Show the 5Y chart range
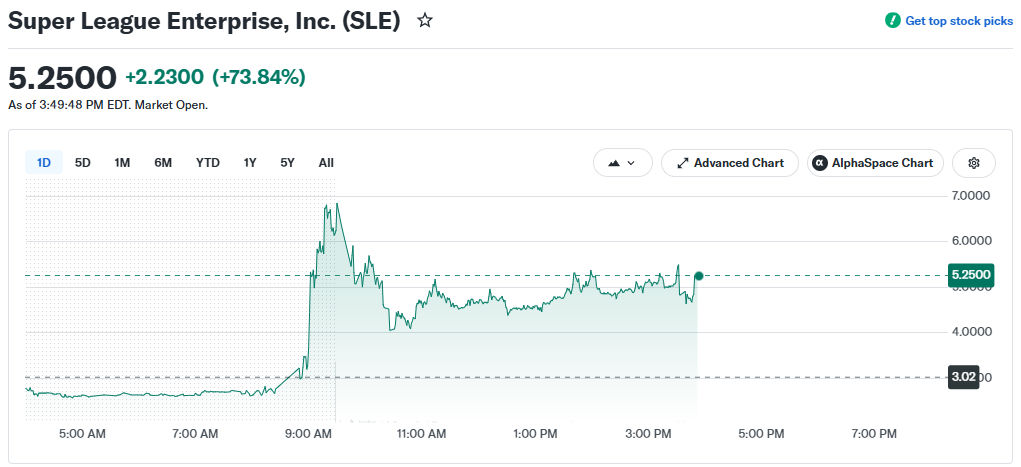This screenshot has width=1021, height=467. [287, 163]
